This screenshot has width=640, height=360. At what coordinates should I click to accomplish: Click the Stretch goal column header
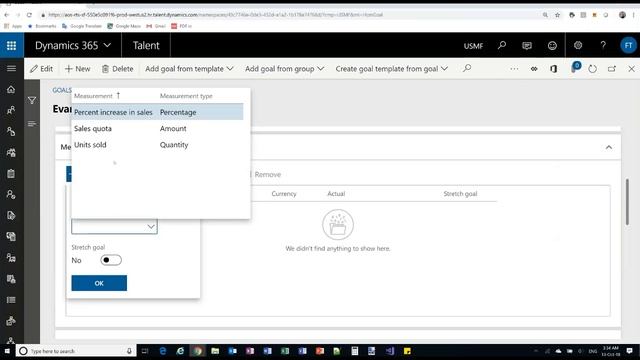[x=460, y=194]
